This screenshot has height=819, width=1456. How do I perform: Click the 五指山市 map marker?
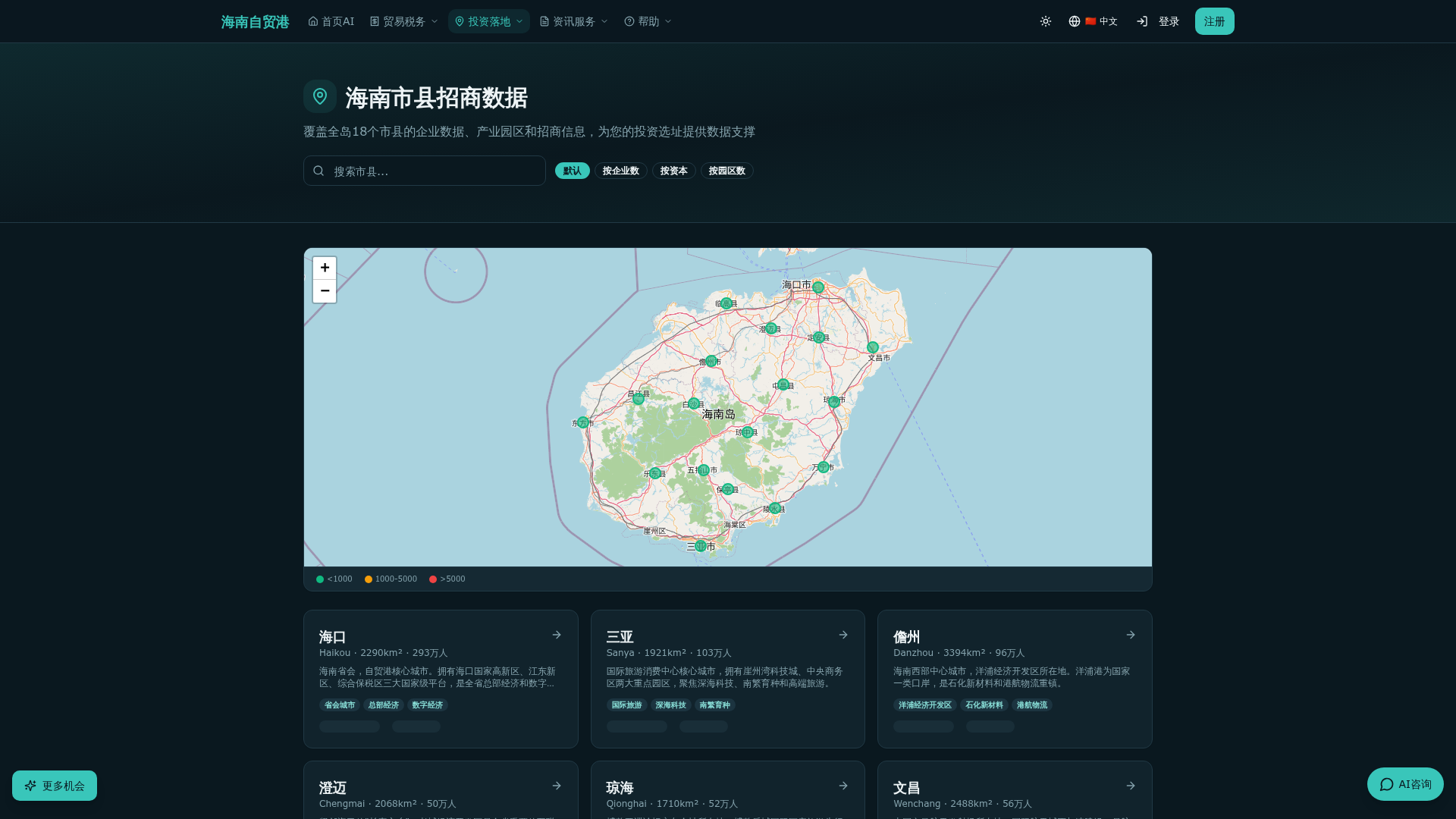[704, 470]
